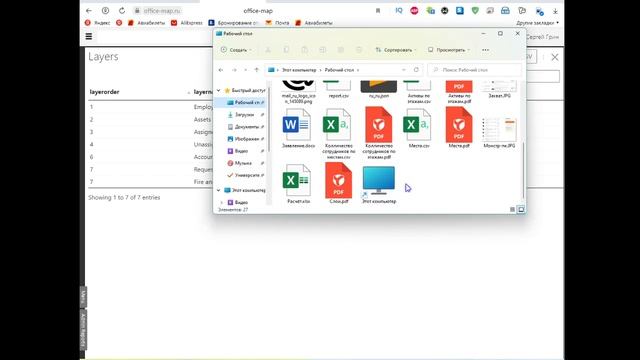Open the Просмотреть (View) dropdown
Image resolution: width=640 pixels, height=360 pixels.
(449, 50)
